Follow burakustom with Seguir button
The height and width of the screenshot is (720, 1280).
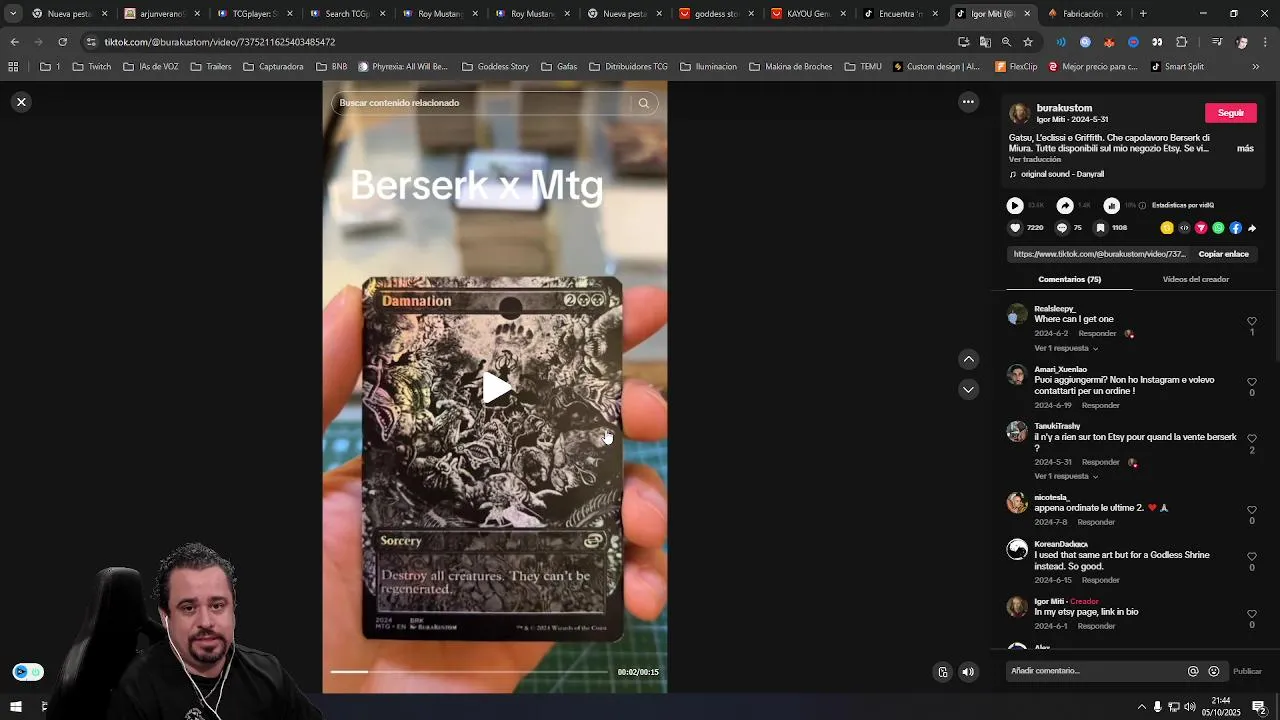click(x=1231, y=113)
